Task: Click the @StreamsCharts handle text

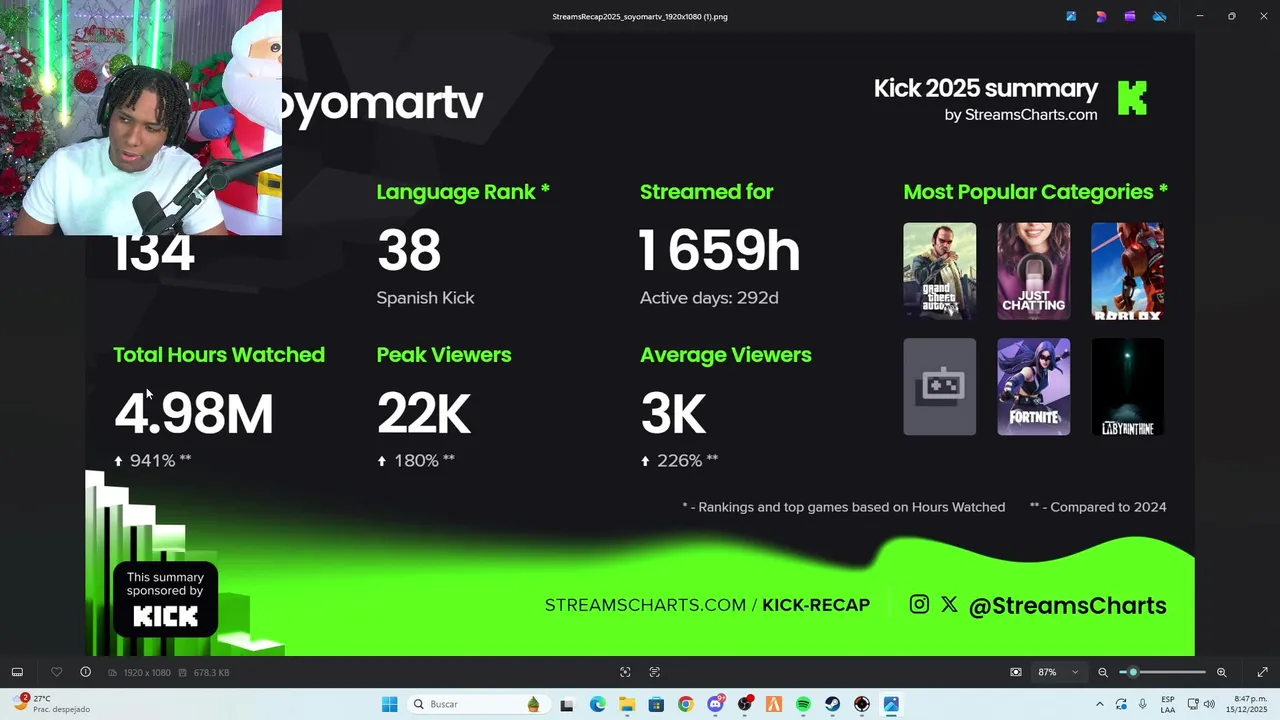Action: (1067, 606)
